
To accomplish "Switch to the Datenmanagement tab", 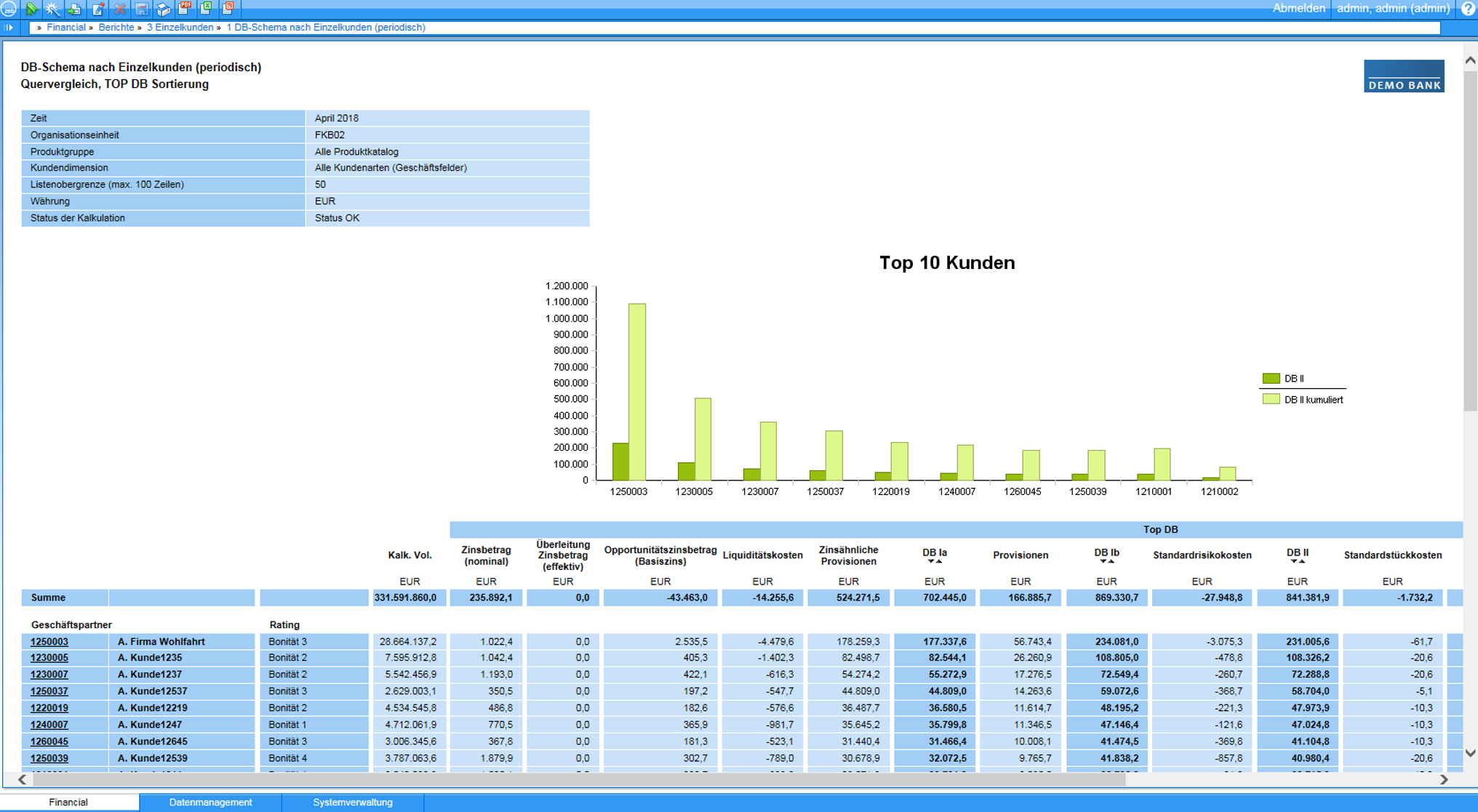I will 210,803.
